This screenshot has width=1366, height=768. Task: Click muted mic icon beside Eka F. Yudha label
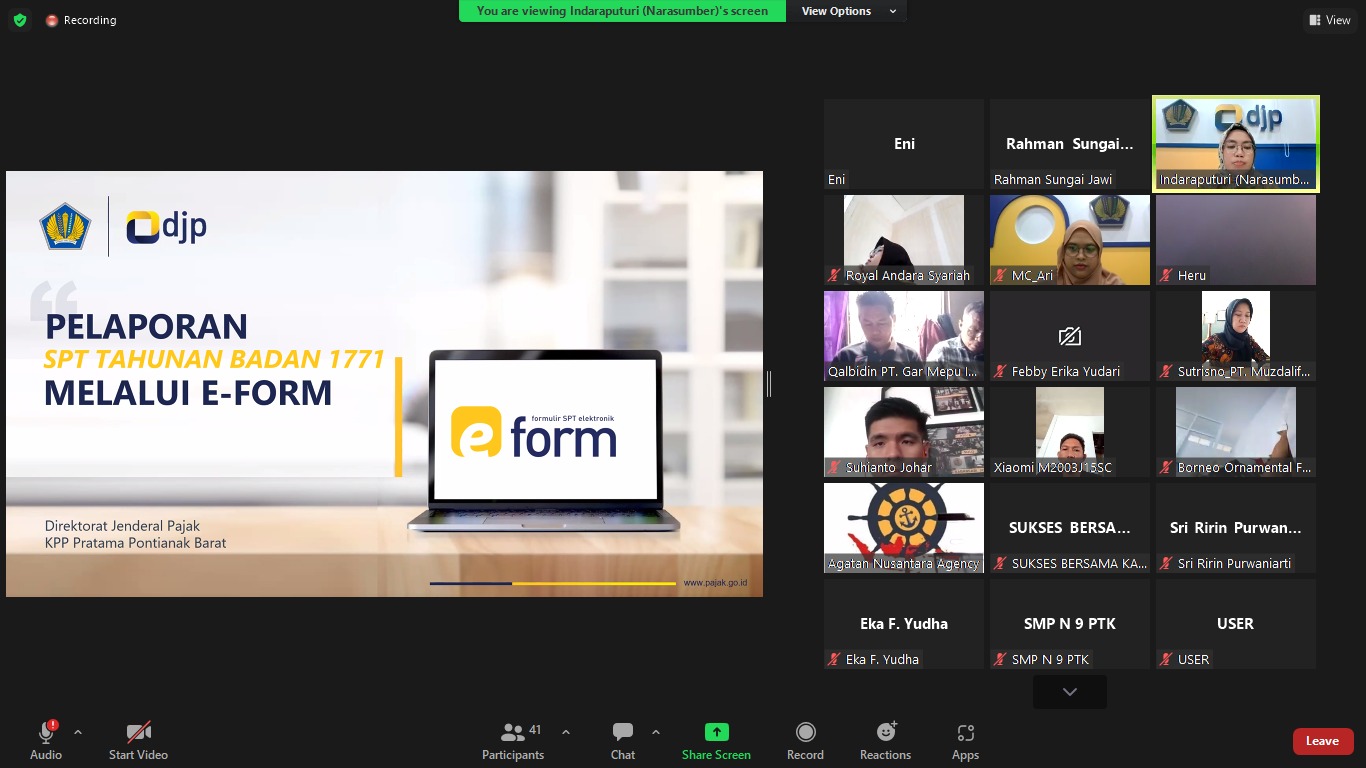pyautogui.click(x=834, y=659)
